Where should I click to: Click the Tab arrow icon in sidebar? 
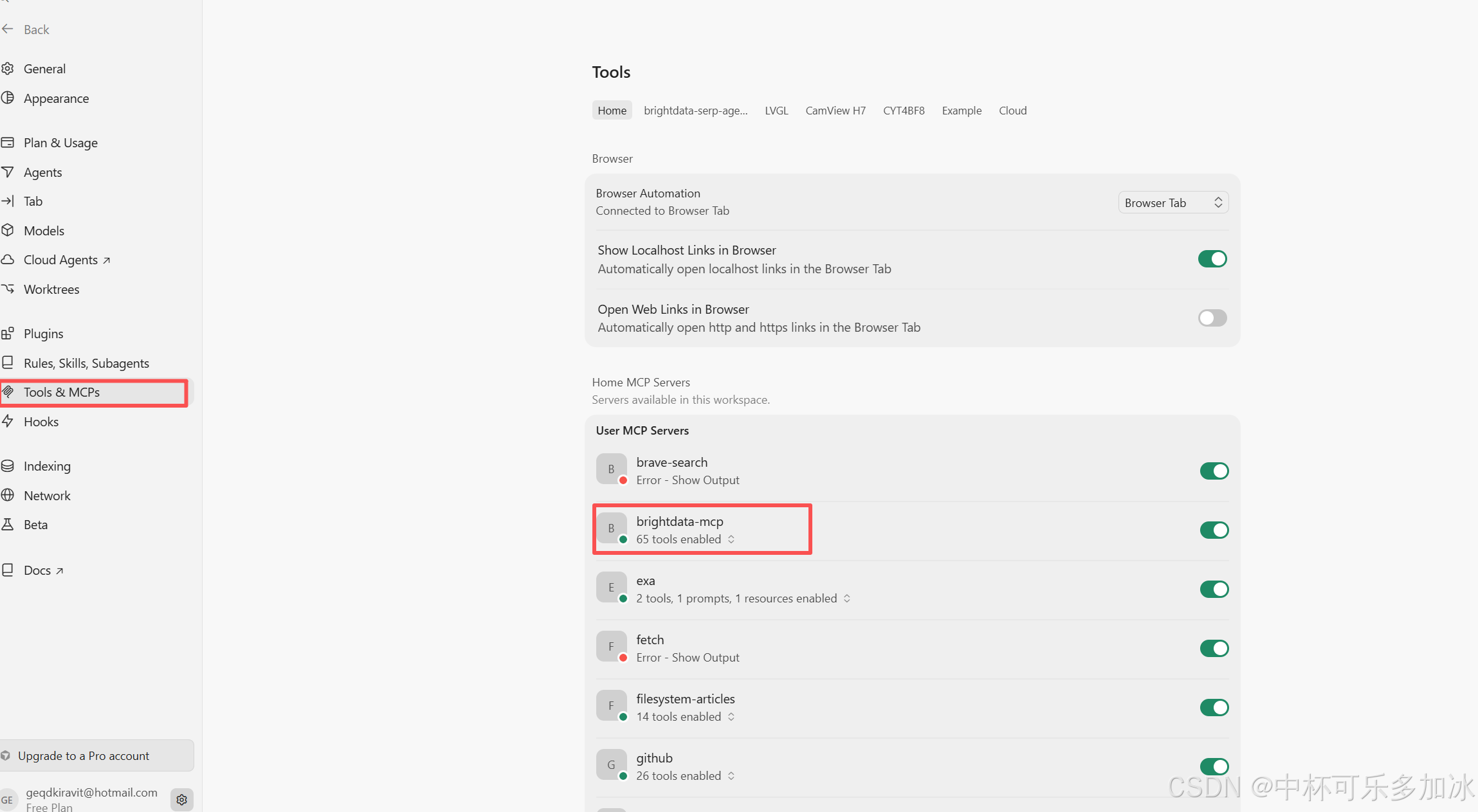coord(8,201)
